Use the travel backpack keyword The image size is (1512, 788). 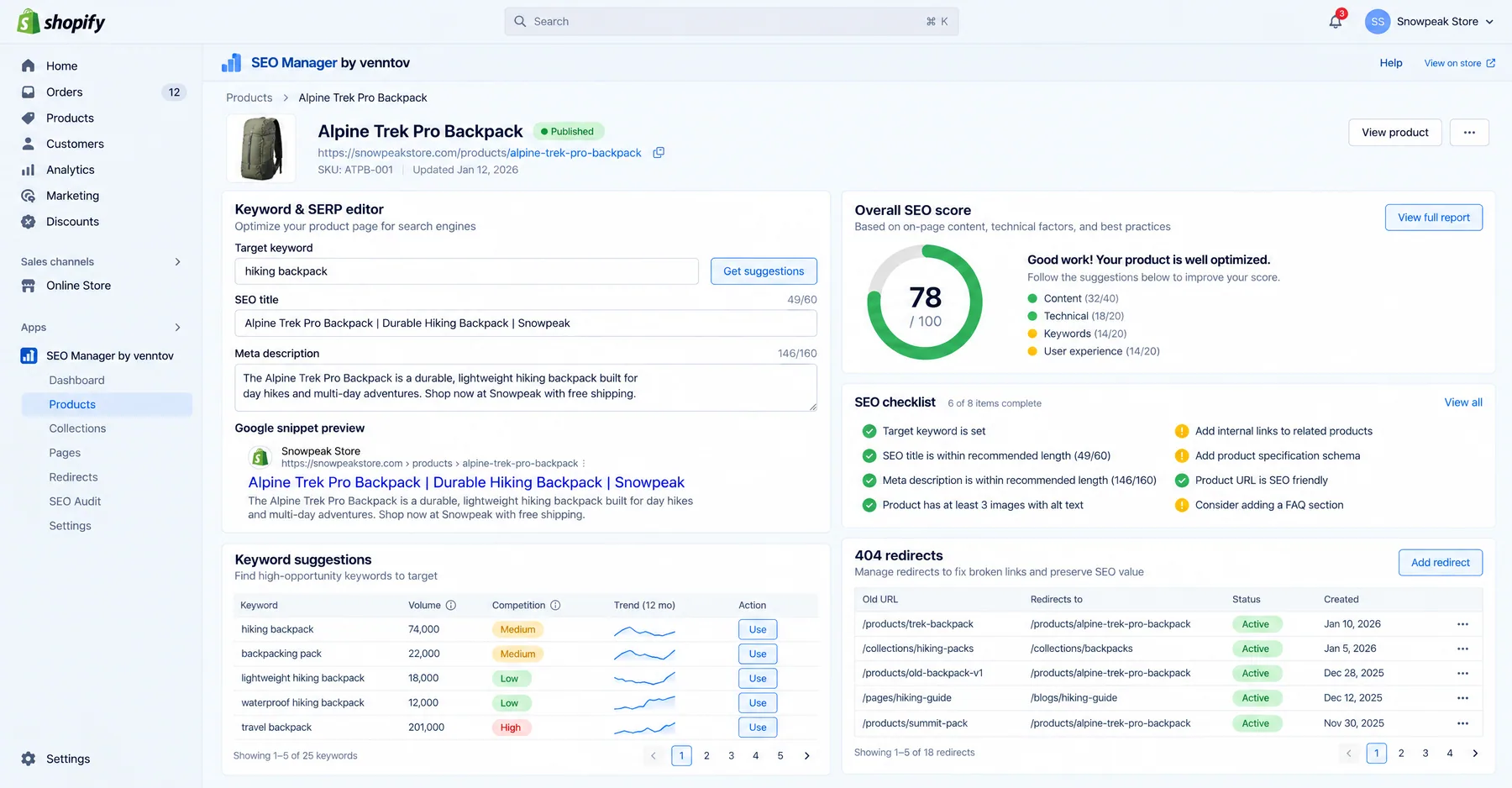coord(758,728)
